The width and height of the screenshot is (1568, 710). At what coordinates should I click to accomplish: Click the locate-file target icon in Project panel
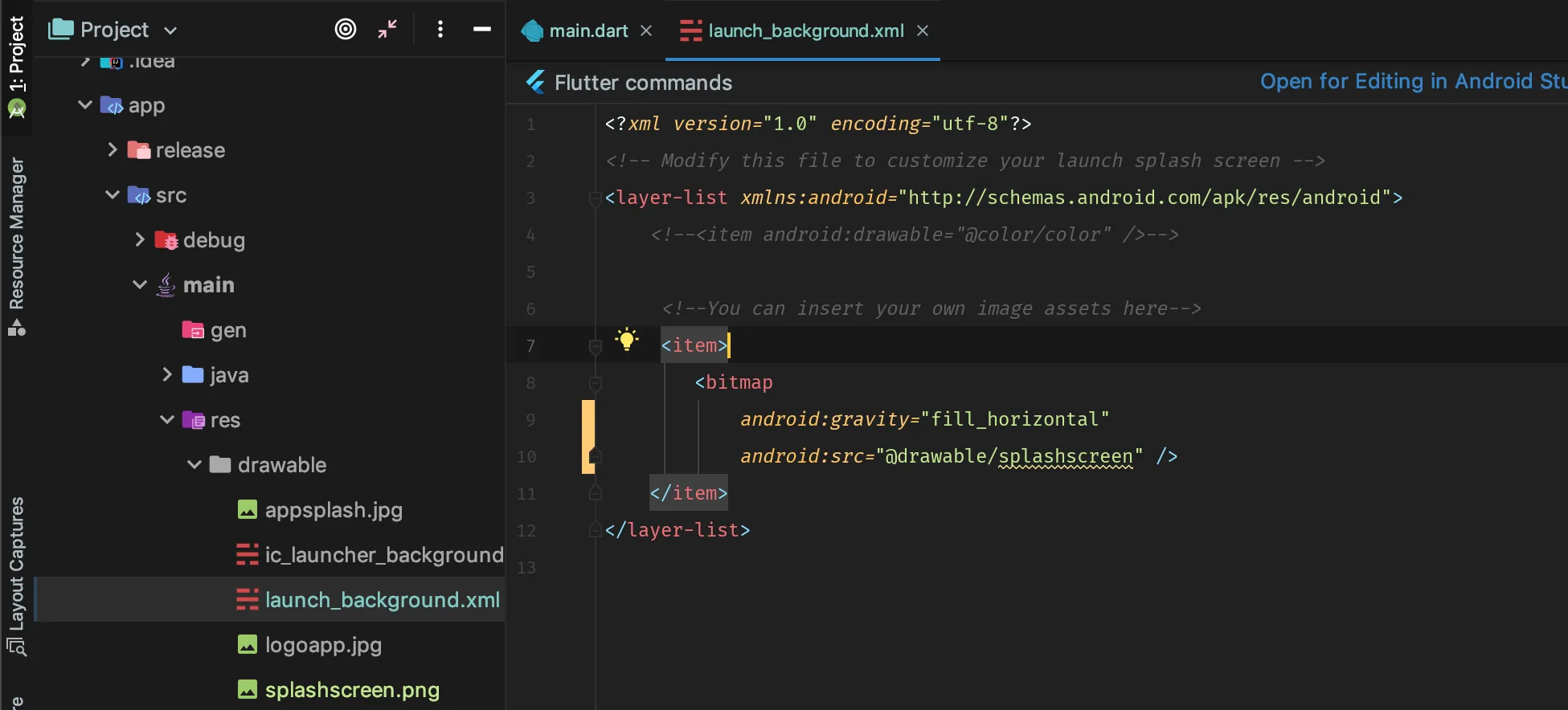pyautogui.click(x=346, y=30)
